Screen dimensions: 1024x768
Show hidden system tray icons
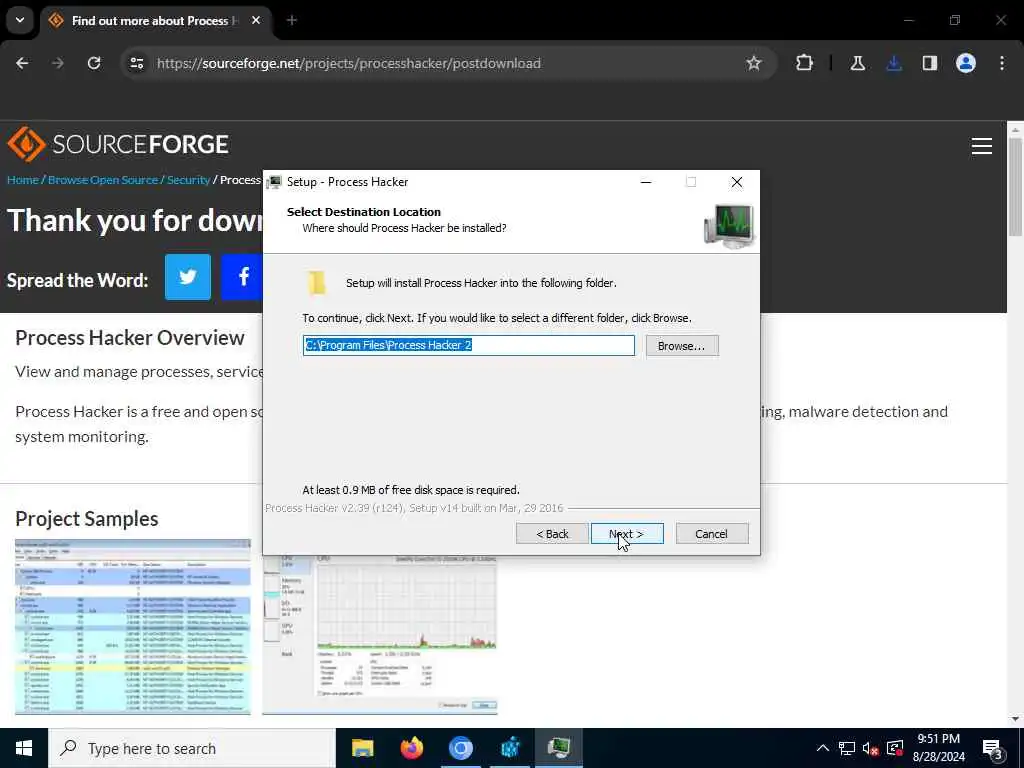[823, 748]
